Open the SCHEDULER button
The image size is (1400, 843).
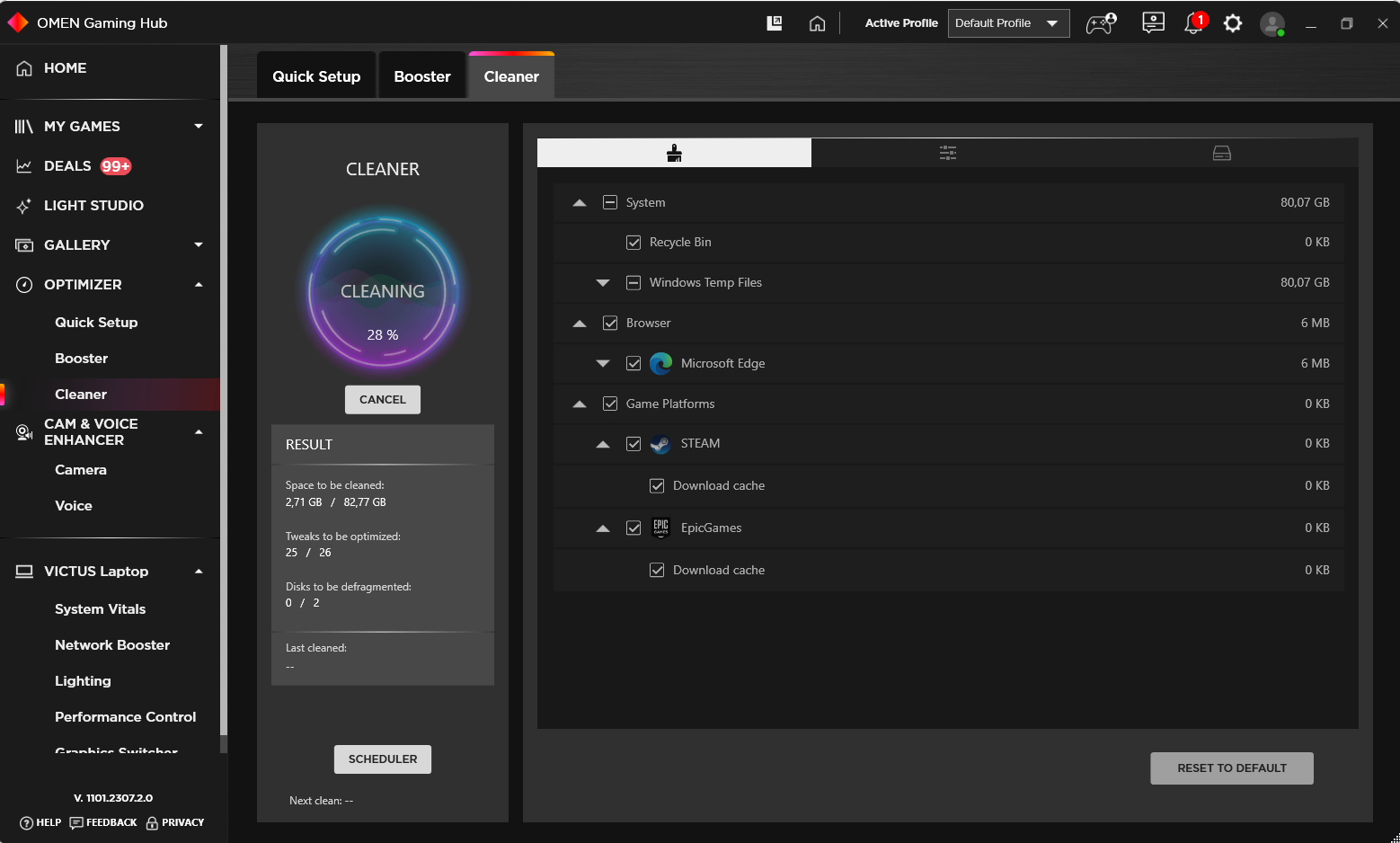(x=383, y=759)
